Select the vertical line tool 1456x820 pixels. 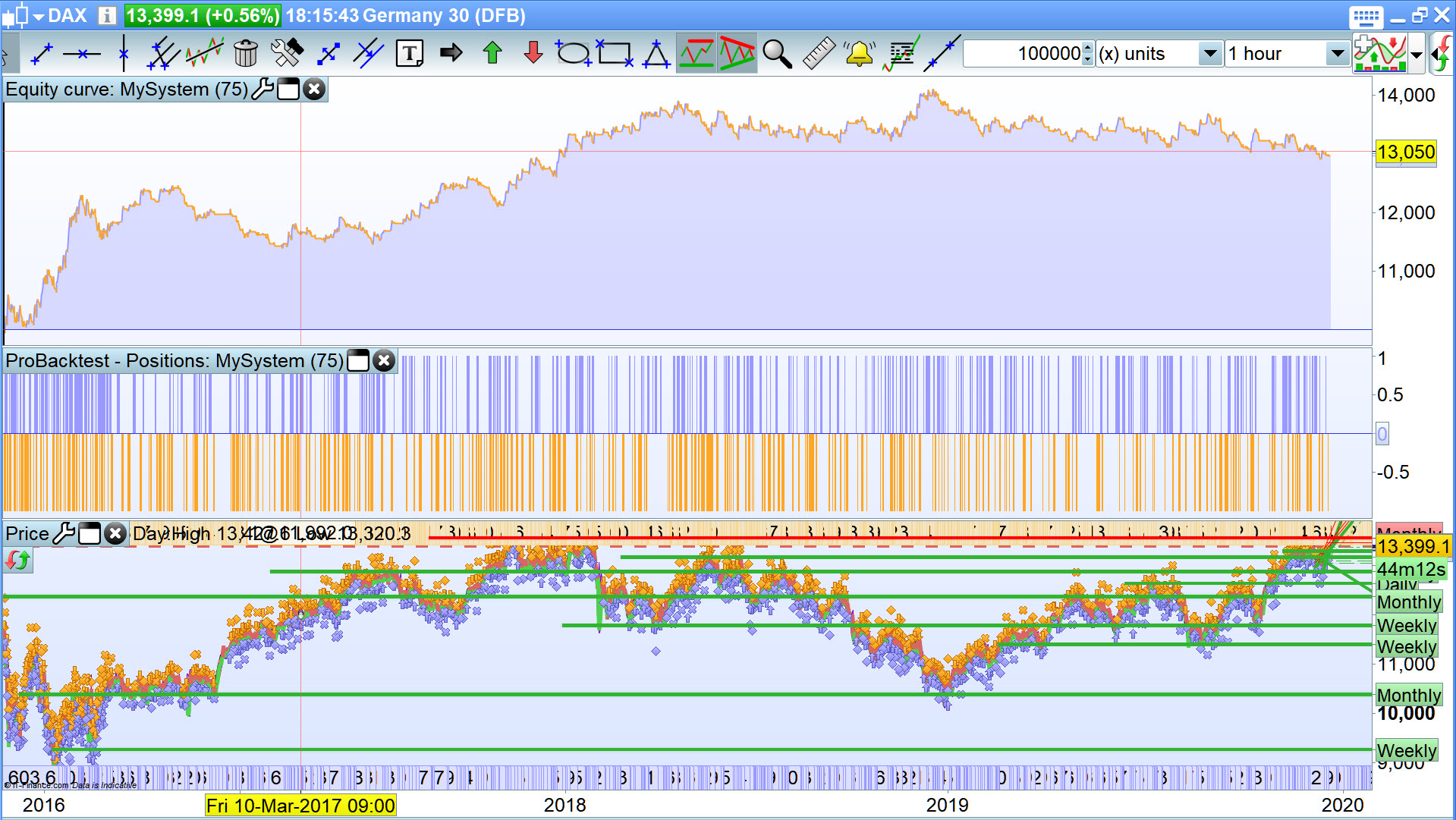point(123,54)
